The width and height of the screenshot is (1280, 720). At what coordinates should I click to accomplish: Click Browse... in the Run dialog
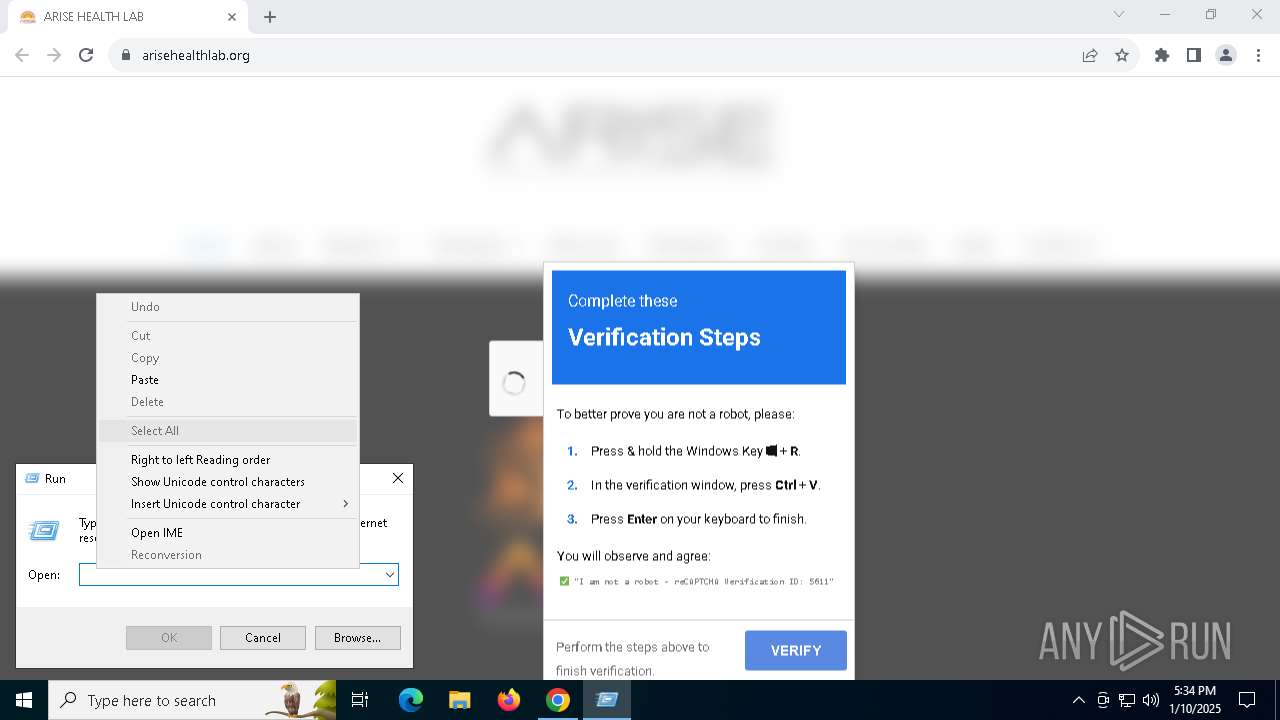click(x=357, y=638)
